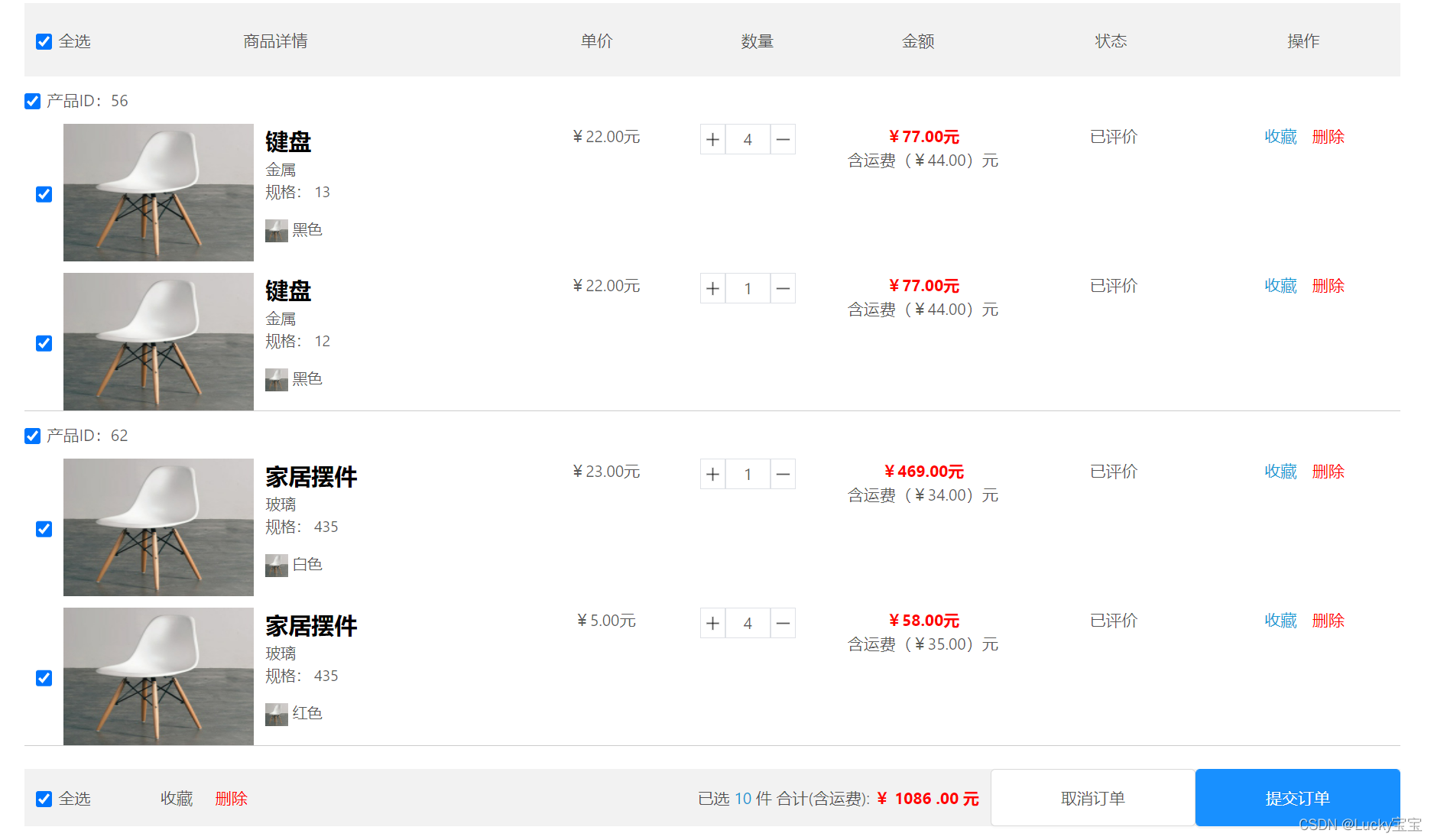Image resolution: width=1434 pixels, height=840 pixels.
Task: Click 收藏 link for 键盘 spec 13
Action: tap(1280, 137)
